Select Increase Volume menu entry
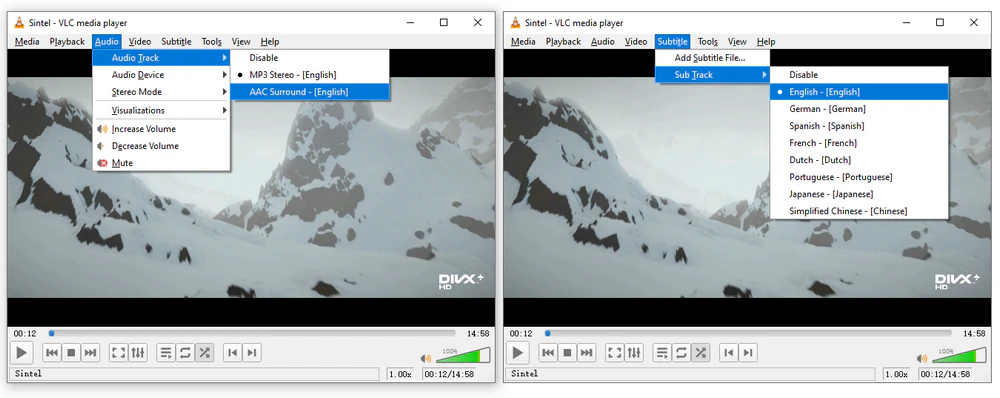1000x398 pixels. [161, 129]
